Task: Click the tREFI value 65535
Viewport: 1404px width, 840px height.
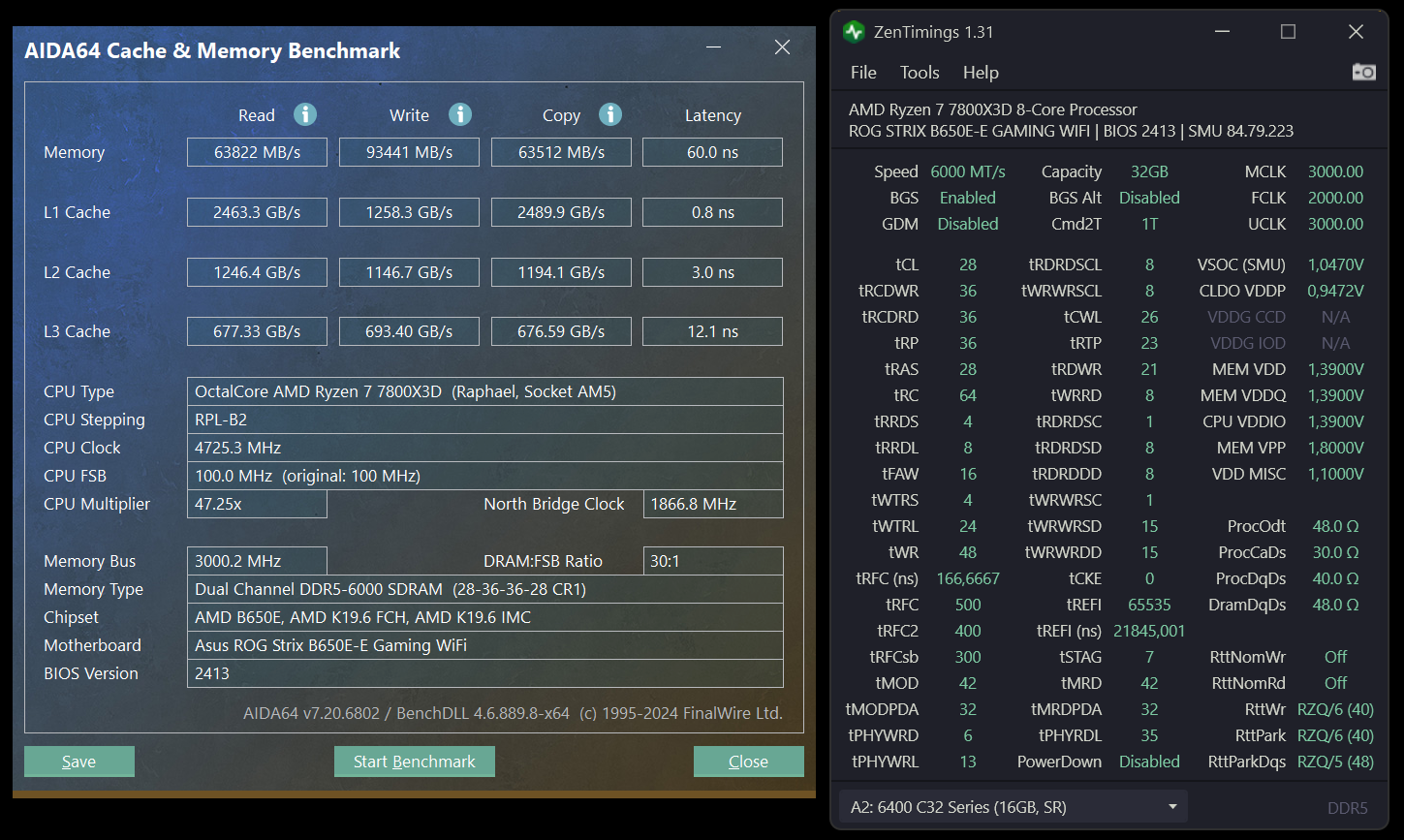Action: (x=1149, y=605)
